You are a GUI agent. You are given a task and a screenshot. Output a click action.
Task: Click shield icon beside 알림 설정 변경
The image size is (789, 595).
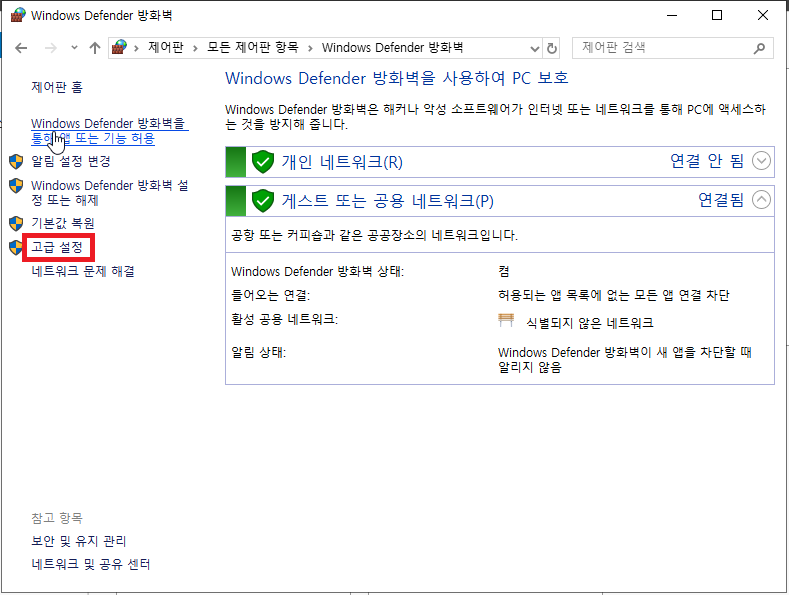point(16,162)
